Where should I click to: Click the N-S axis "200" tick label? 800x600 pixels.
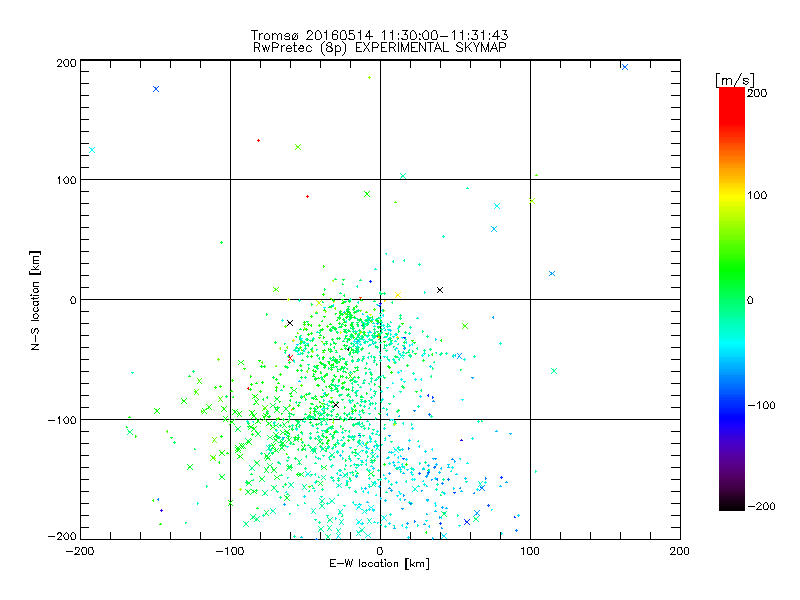[x=67, y=63]
